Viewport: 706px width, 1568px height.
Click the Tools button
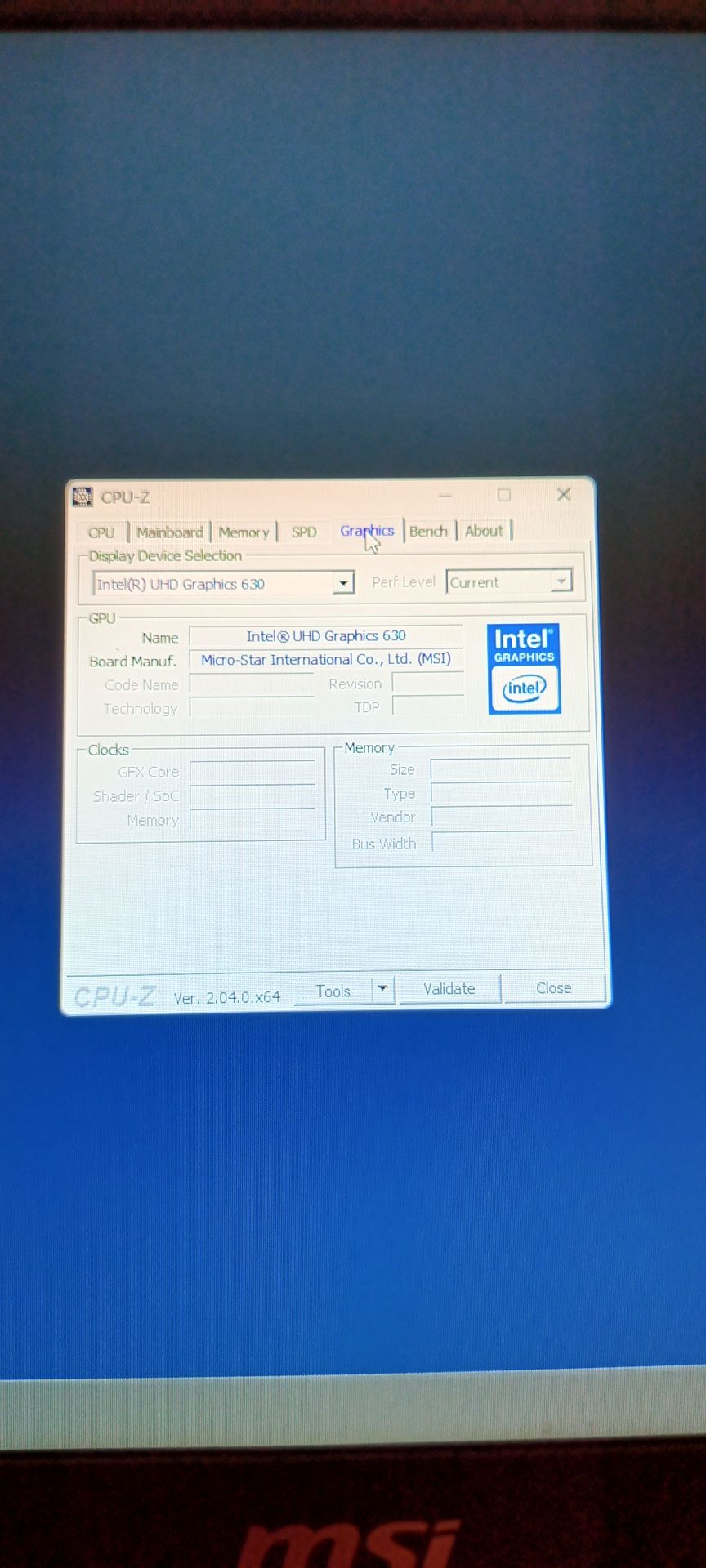(333, 991)
